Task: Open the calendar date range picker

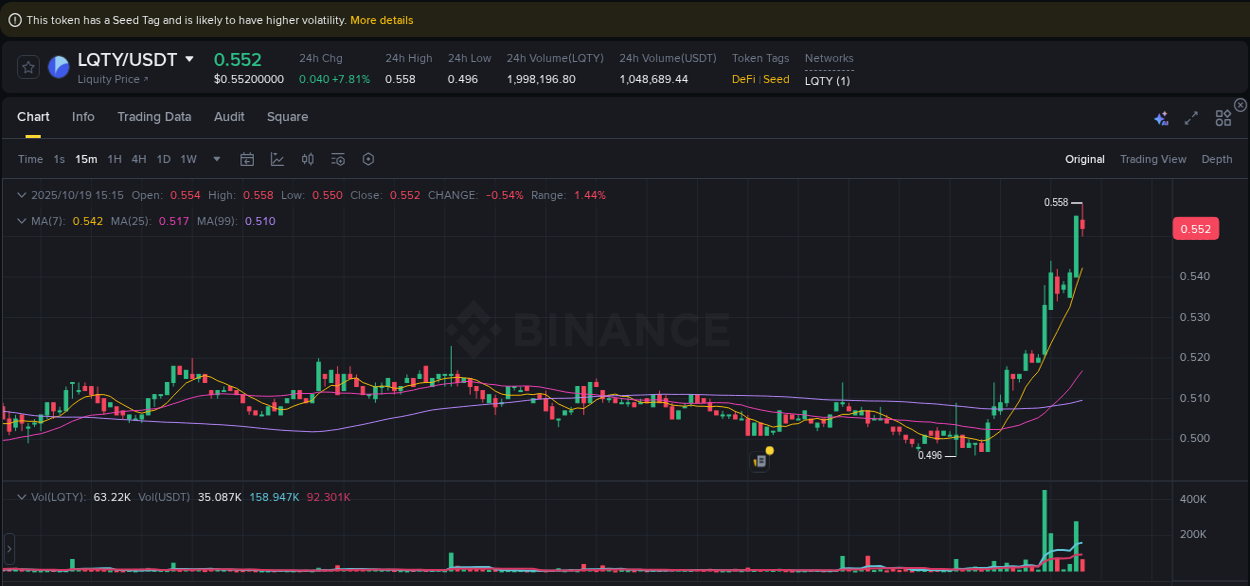Action: coord(247,159)
